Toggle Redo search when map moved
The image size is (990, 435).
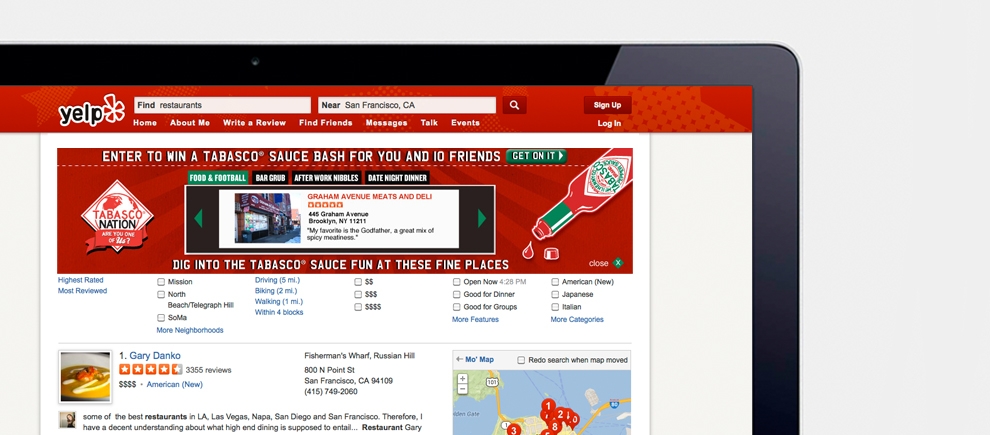[521, 360]
